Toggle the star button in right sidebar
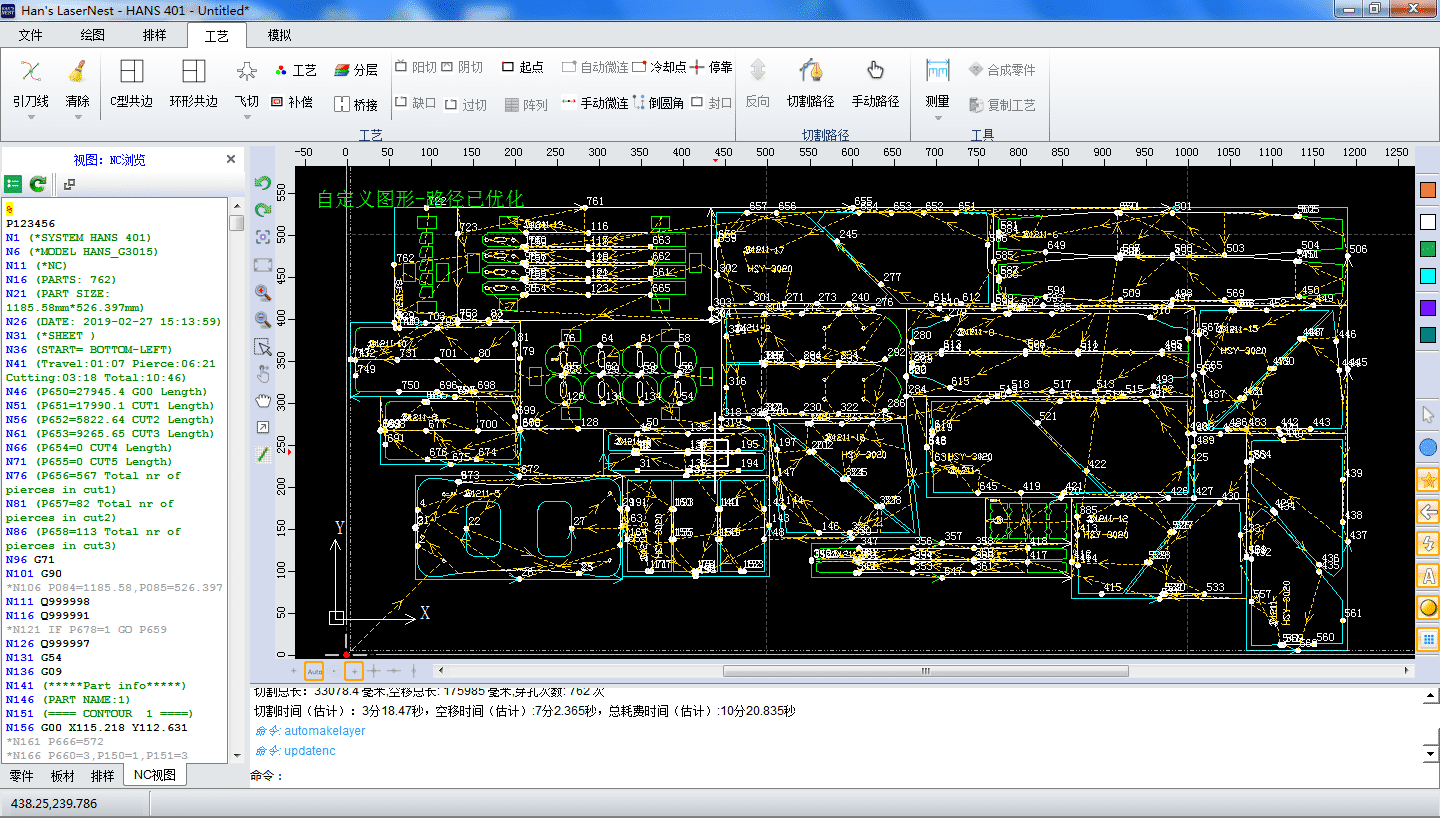 click(x=1428, y=479)
